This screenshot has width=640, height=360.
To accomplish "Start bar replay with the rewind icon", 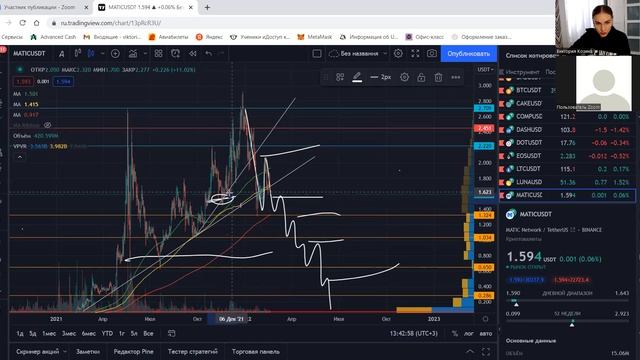I will pyautogui.click(x=193, y=53).
